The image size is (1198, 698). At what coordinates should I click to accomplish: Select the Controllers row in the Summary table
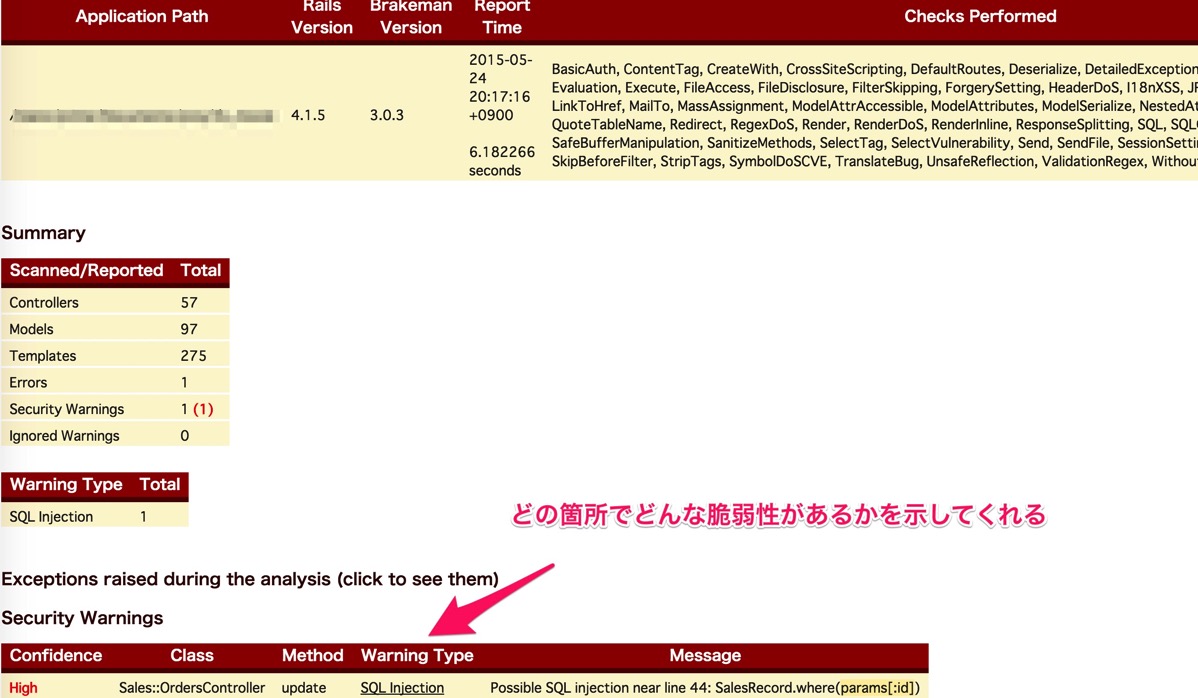tap(44, 302)
